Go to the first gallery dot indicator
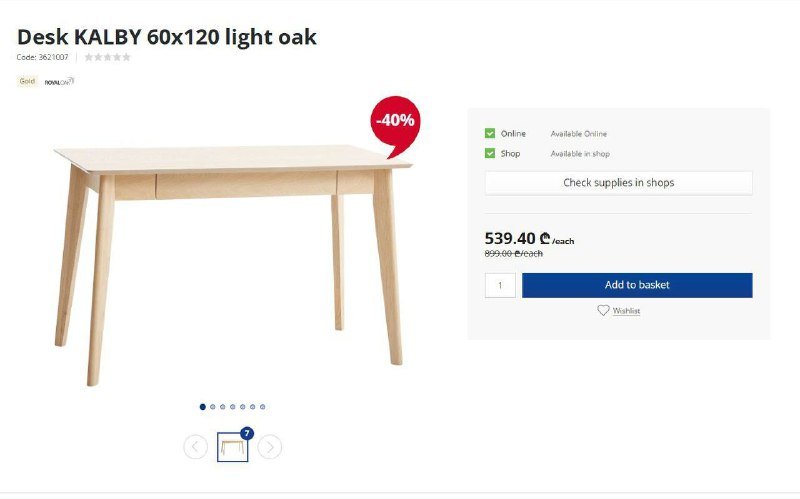The image size is (800, 499). tap(203, 407)
